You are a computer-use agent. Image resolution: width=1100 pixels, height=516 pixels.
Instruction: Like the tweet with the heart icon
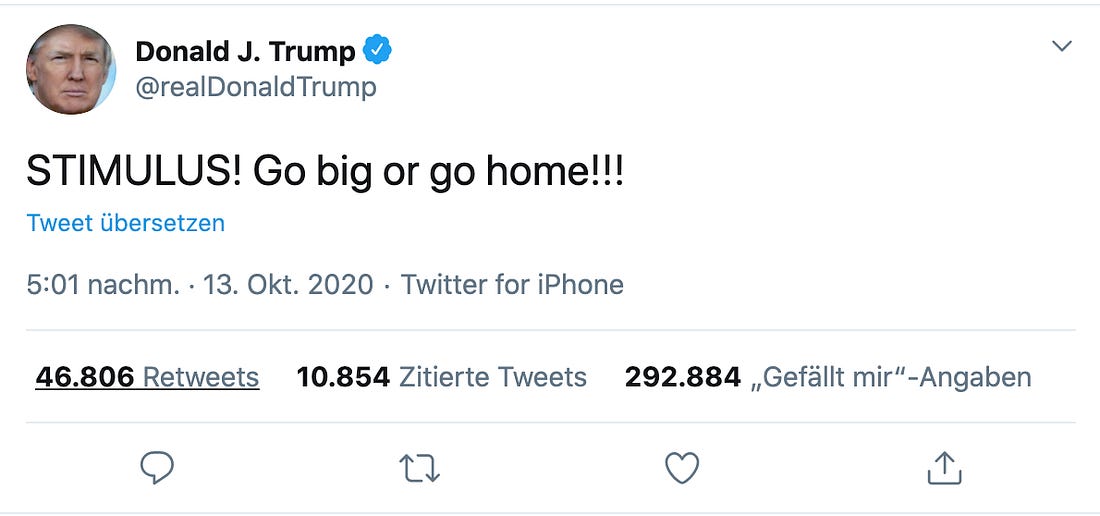(x=682, y=468)
